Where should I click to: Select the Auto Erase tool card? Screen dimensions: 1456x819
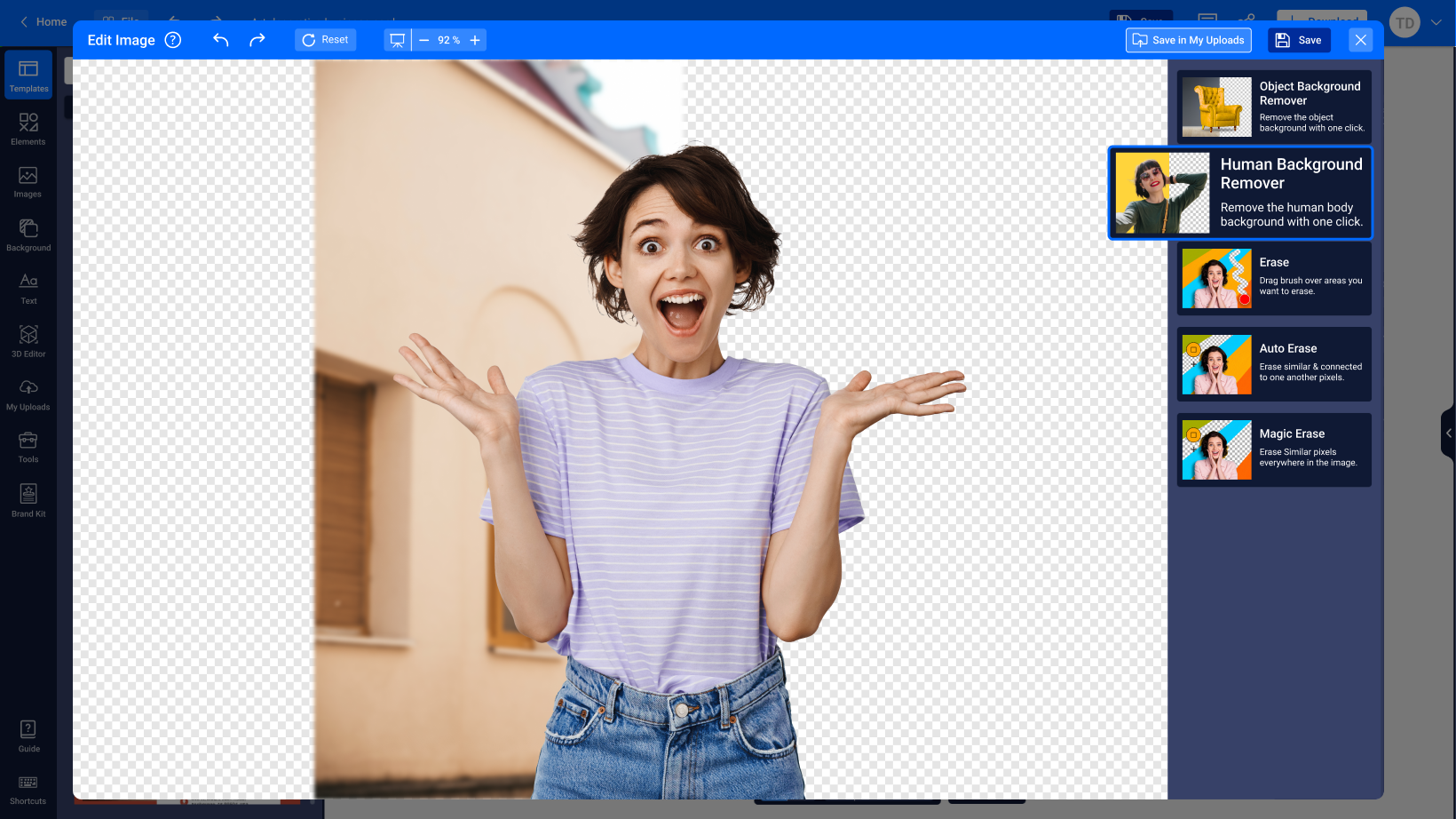click(x=1274, y=364)
